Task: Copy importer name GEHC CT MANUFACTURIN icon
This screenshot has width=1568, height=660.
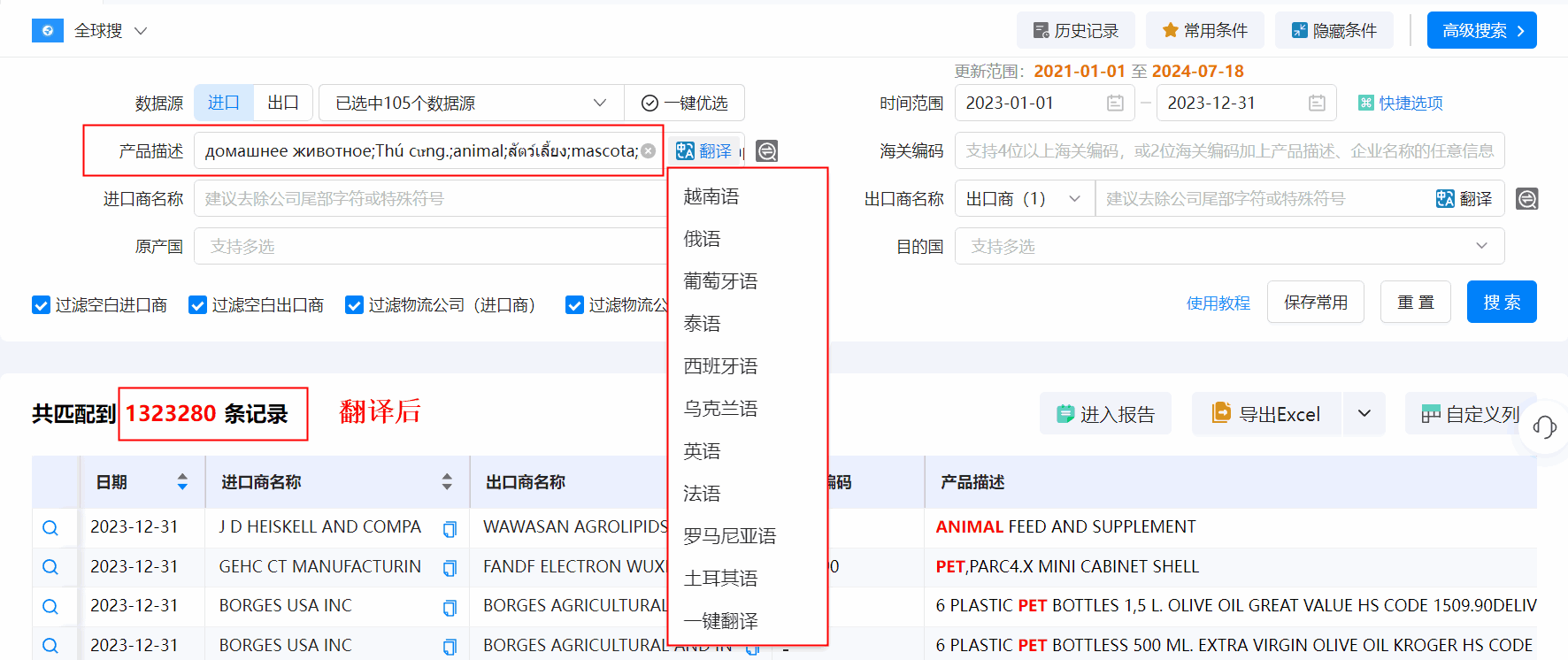Action: click(450, 568)
